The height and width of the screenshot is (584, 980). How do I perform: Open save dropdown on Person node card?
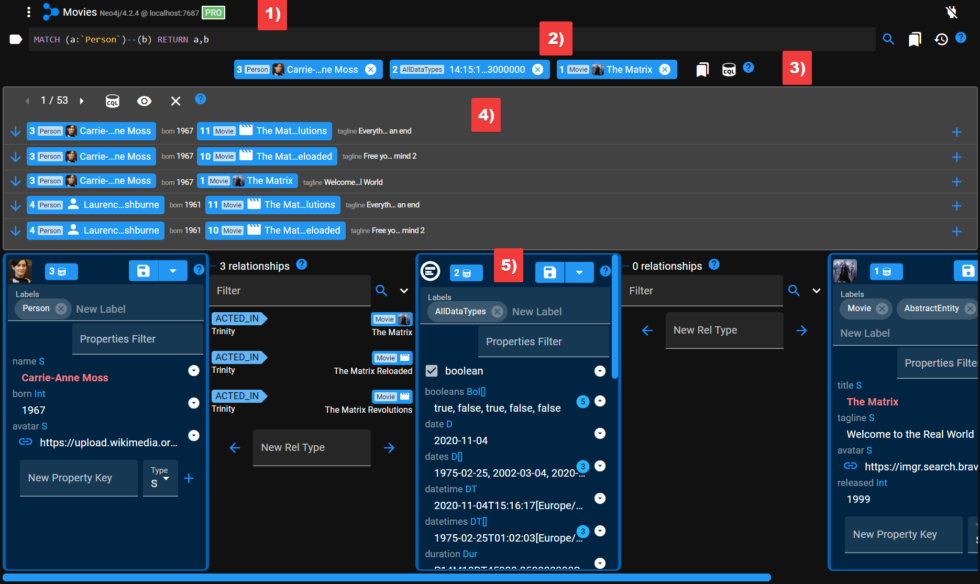click(172, 271)
